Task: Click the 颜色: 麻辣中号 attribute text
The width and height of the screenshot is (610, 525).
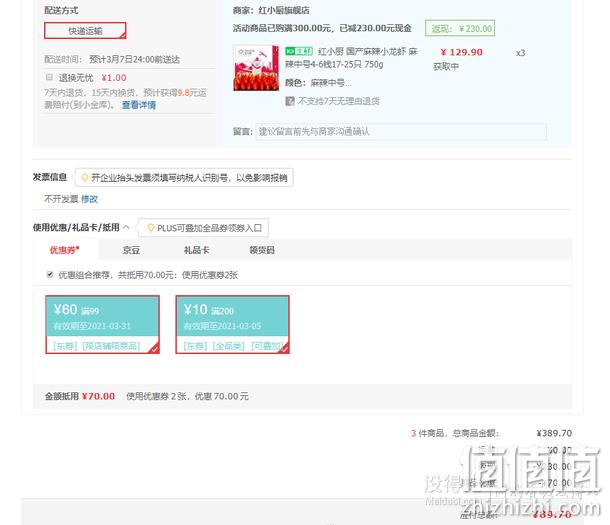Action: (318, 83)
